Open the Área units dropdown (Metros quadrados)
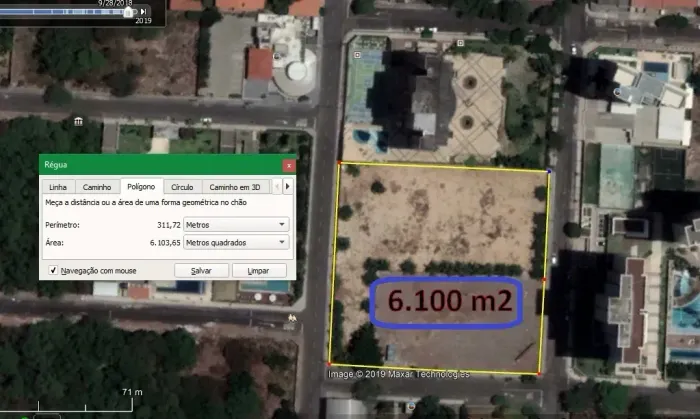The width and height of the screenshot is (700, 419). click(x=236, y=242)
